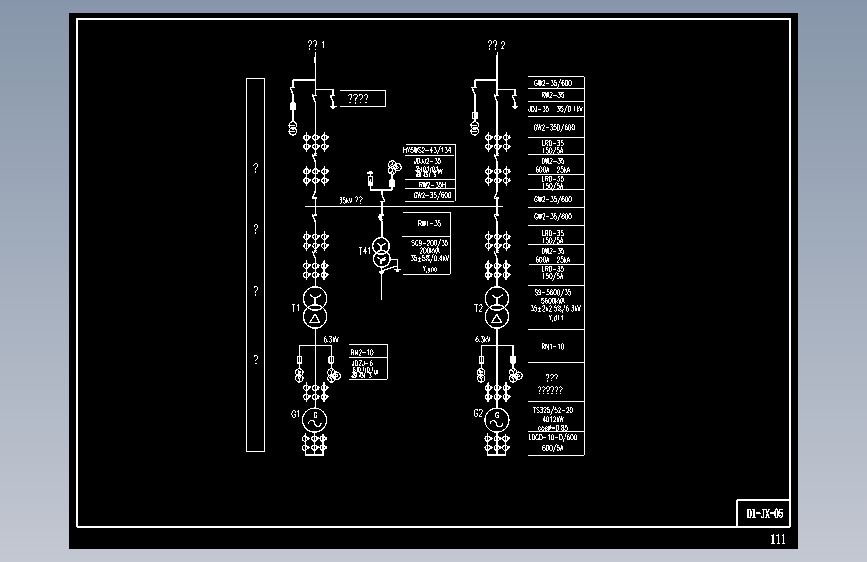Pick the three-circle voltage transformer above 35kV bus
Screen dimensions: 867x562
tap(394, 167)
